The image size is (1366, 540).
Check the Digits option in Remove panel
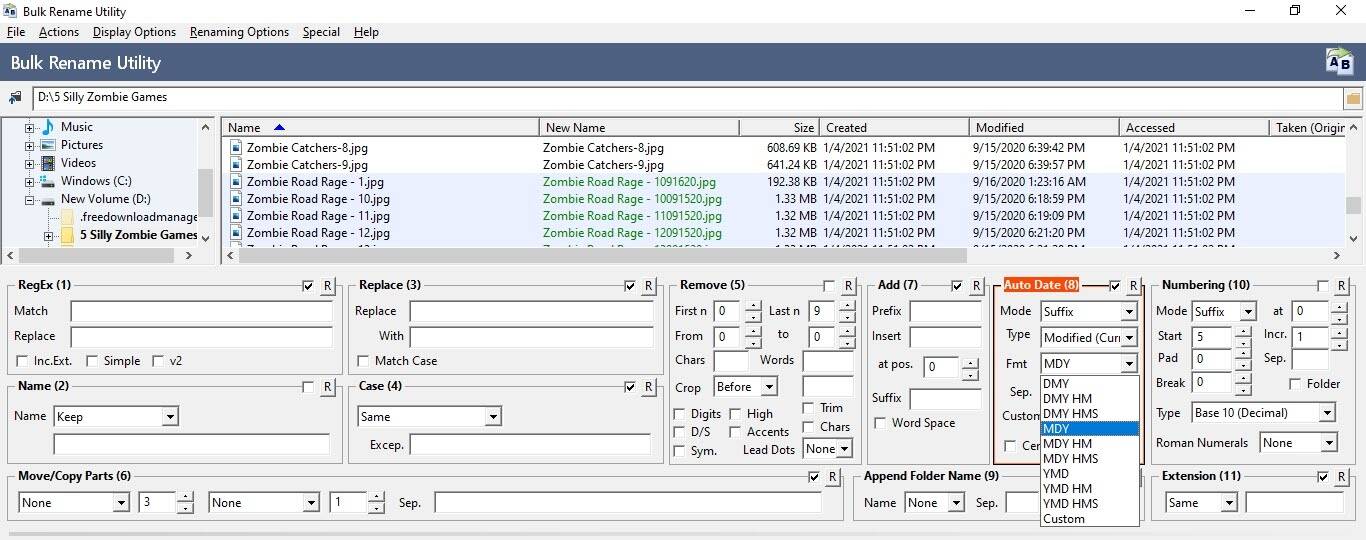(681, 414)
